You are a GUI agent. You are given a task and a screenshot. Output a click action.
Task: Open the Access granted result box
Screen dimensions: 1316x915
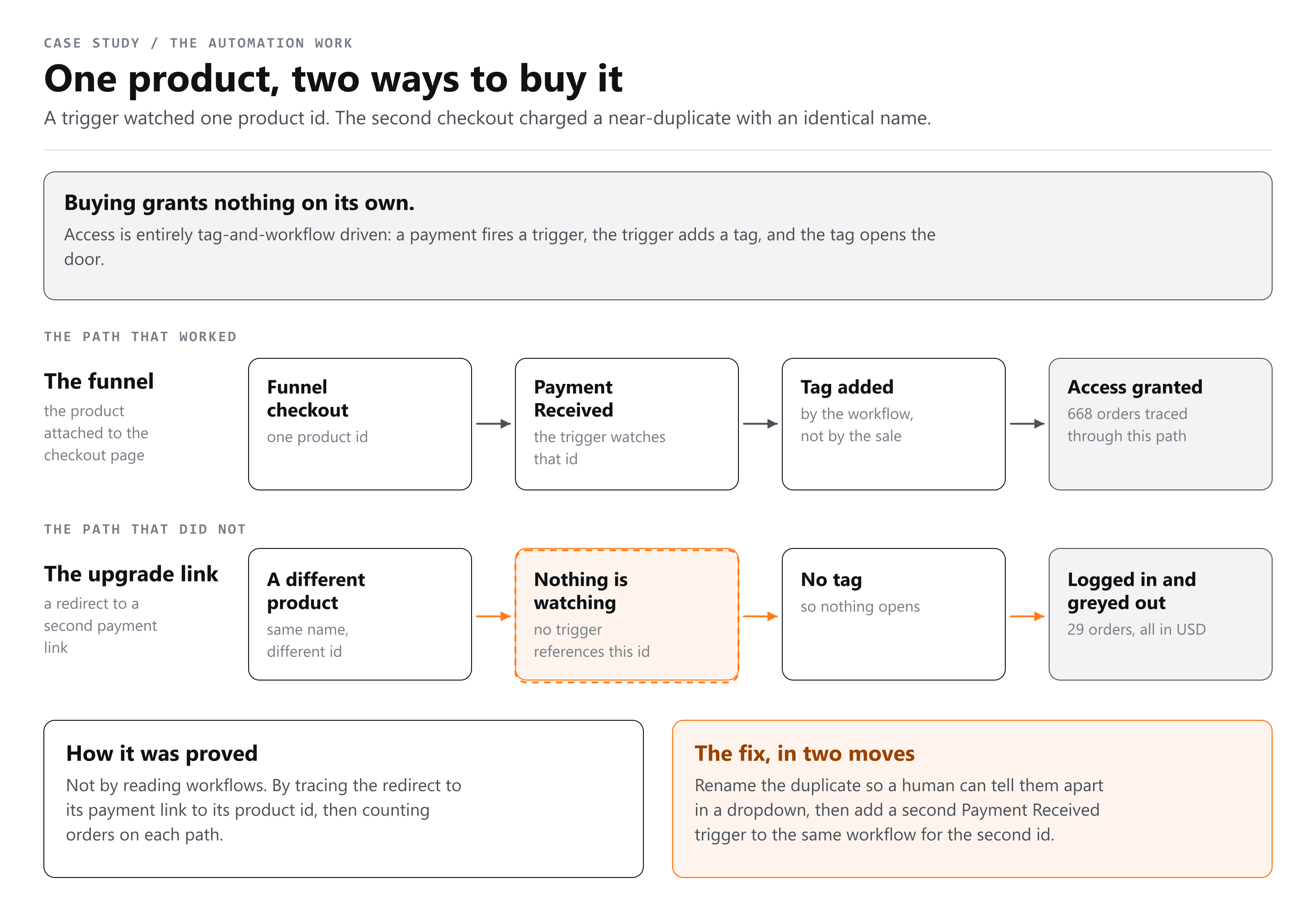1160,424
